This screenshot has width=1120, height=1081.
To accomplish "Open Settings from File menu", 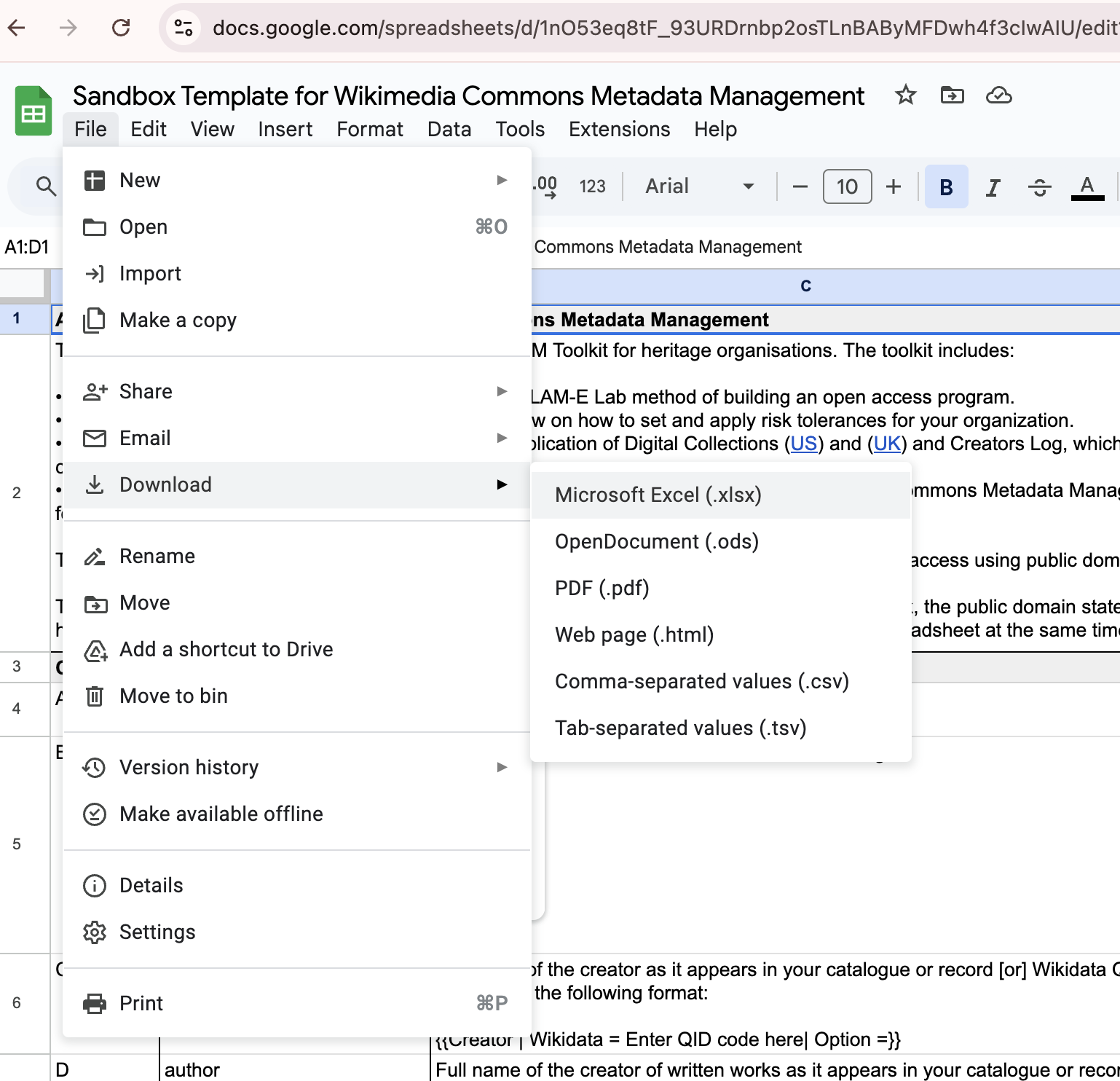I will point(297,932).
